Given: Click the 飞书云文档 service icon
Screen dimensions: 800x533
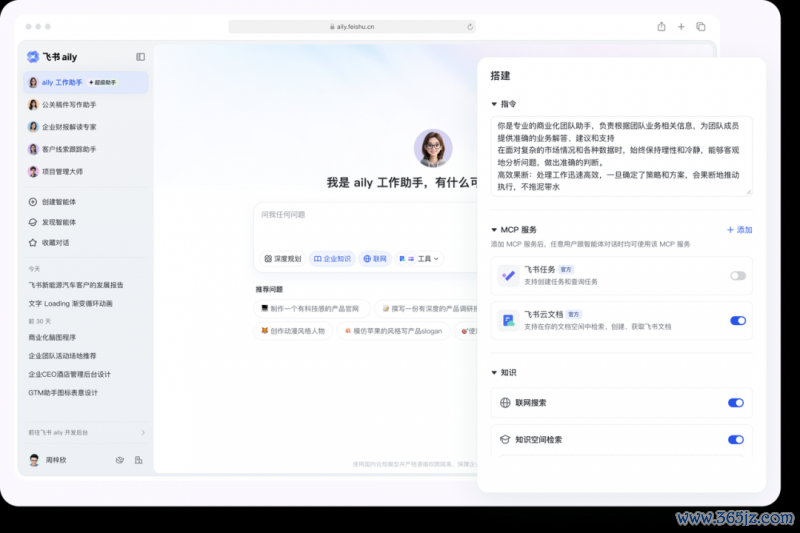Looking at the screenshot, I should pyautogui.click(x=508, y=321).
